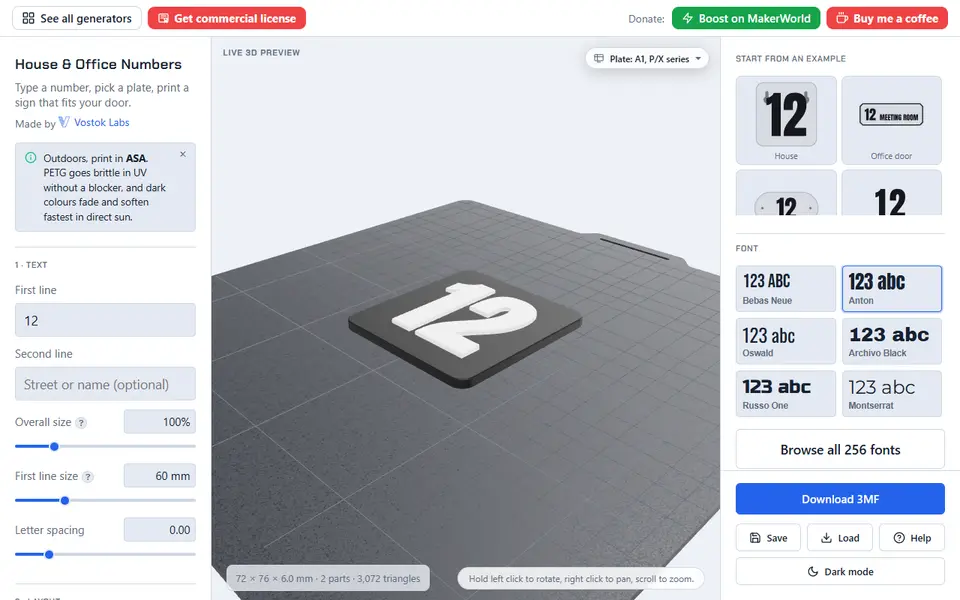Screen dimensions: 960x600
Task: Click the floppy disk Save icon
Action: tap(755, 538)
